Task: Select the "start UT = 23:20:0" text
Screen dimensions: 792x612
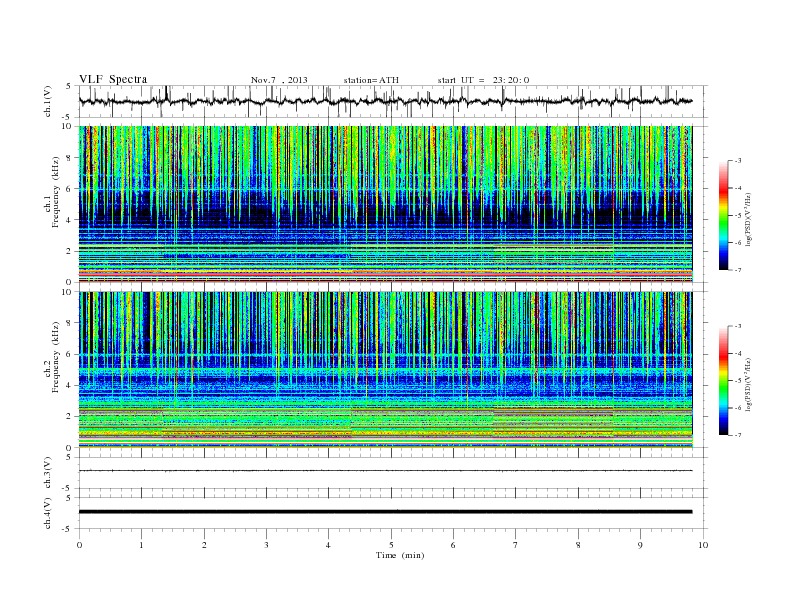Action: tap(483, 80)
